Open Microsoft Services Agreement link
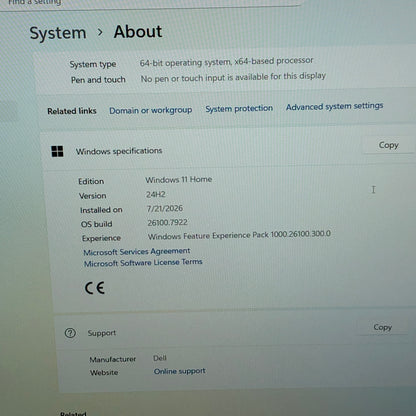416x416 pixels. [x=137, y=252]
